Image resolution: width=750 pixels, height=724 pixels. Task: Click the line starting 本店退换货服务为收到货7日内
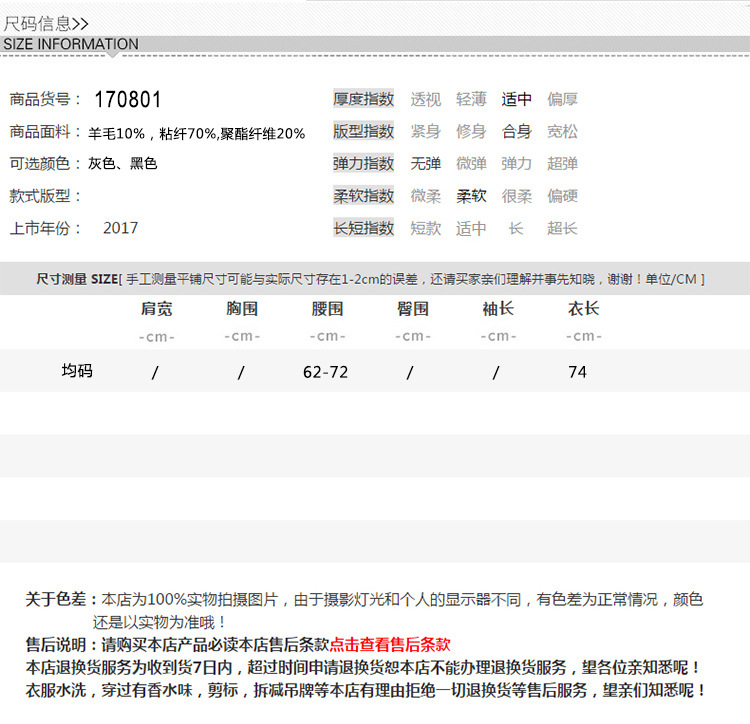pos(364,667)
